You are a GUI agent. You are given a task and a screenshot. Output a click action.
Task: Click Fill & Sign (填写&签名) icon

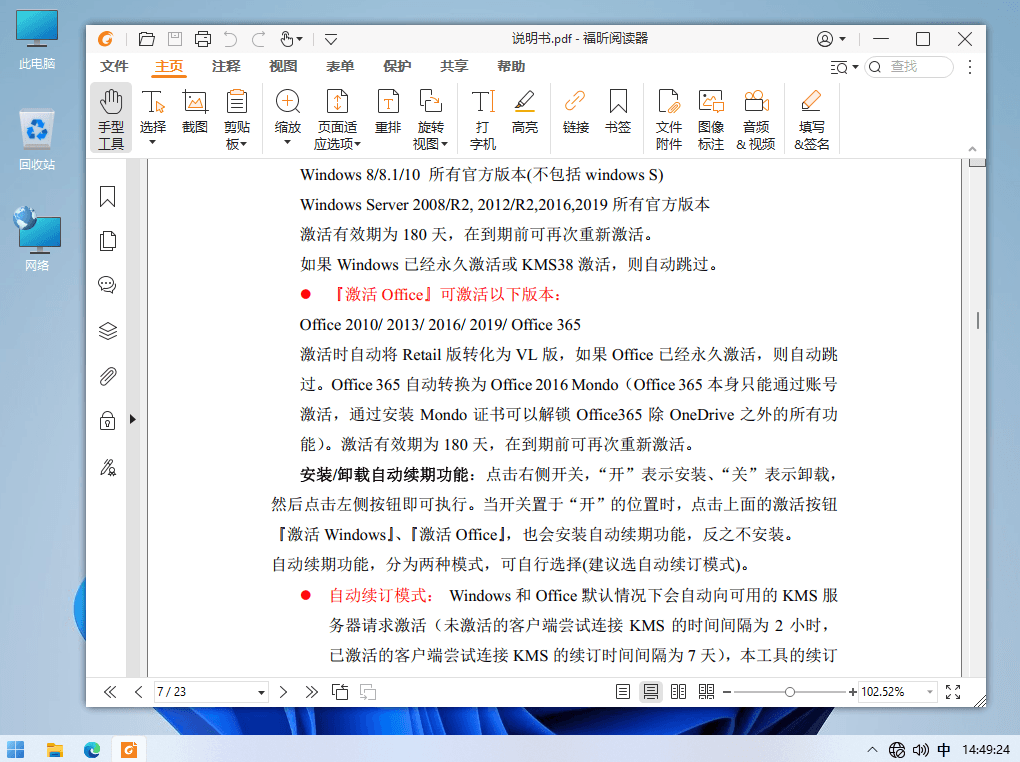pos(811,102)
